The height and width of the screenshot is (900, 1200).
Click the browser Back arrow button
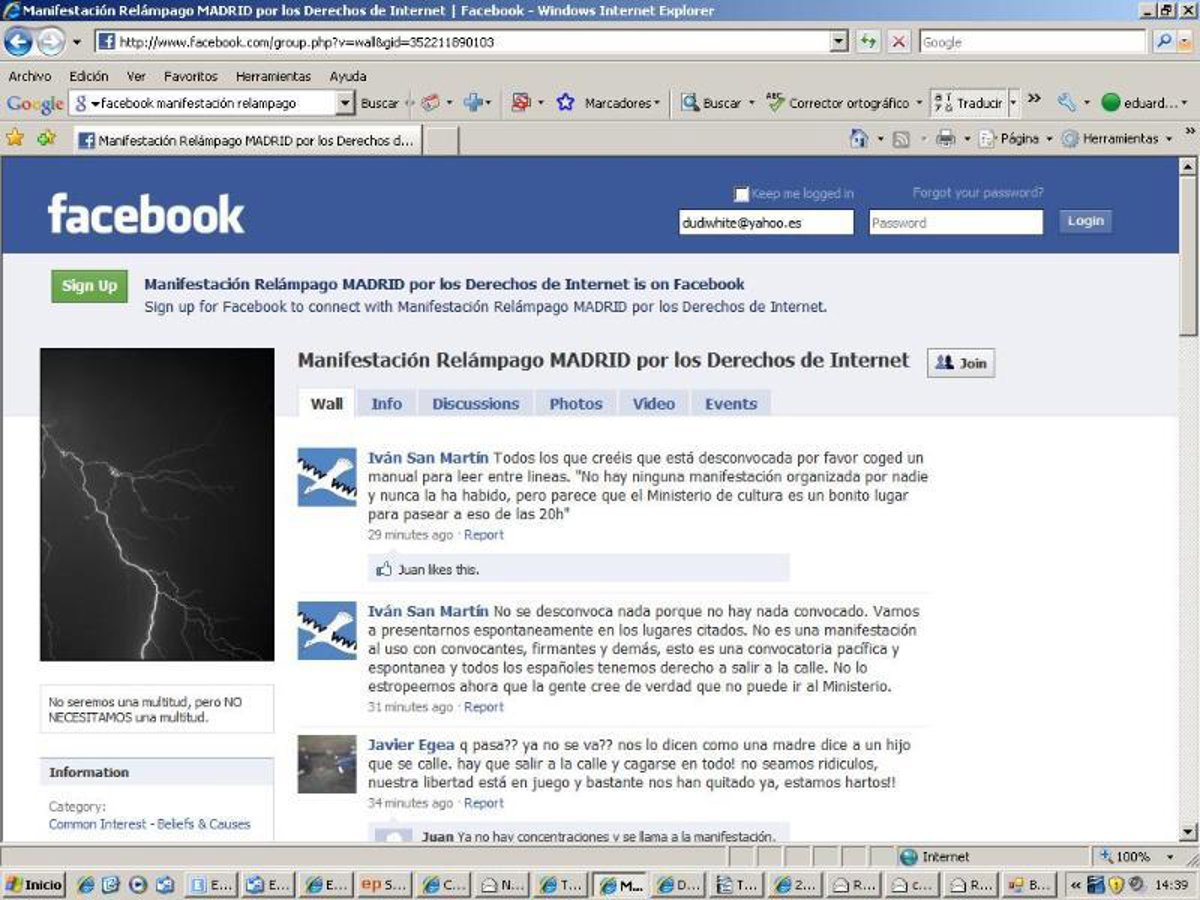tap(18, 42)
